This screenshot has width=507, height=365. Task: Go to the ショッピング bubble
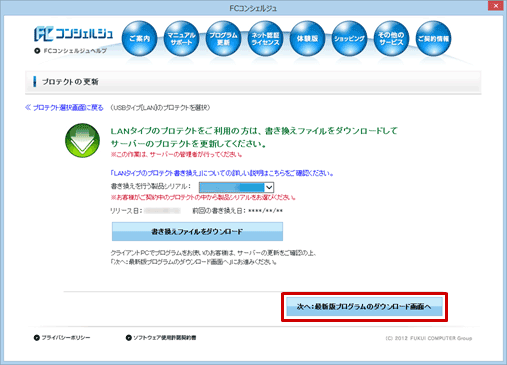click(349, 38)
